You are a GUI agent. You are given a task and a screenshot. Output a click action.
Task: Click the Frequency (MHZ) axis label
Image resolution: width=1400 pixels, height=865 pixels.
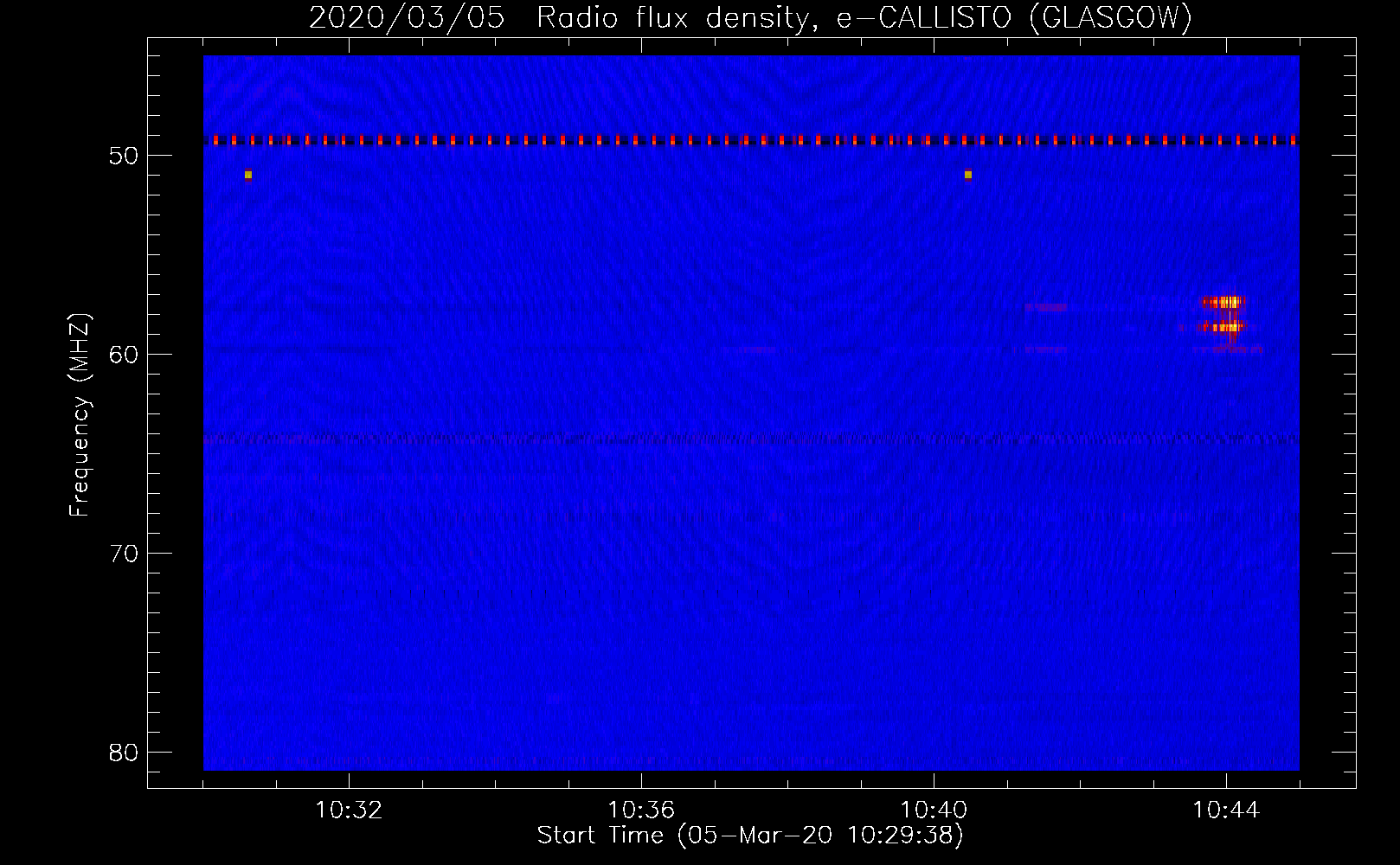[x=80, y=415]
